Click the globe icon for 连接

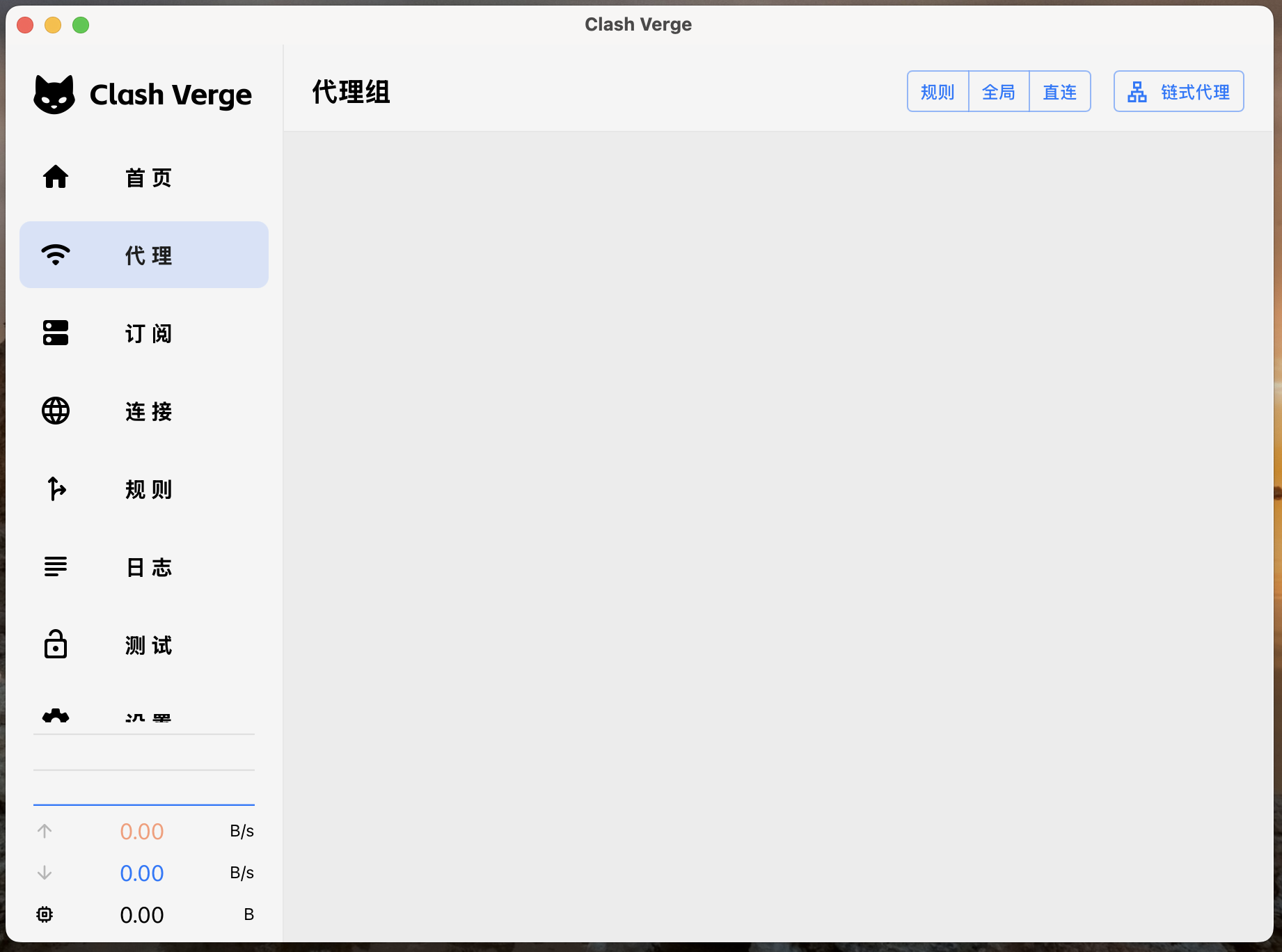56,411
